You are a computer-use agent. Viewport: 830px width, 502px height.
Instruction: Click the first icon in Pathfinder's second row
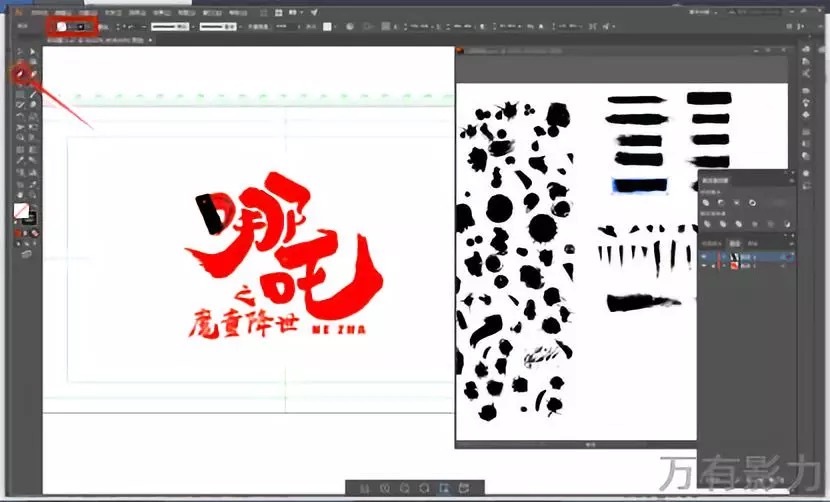707,224
